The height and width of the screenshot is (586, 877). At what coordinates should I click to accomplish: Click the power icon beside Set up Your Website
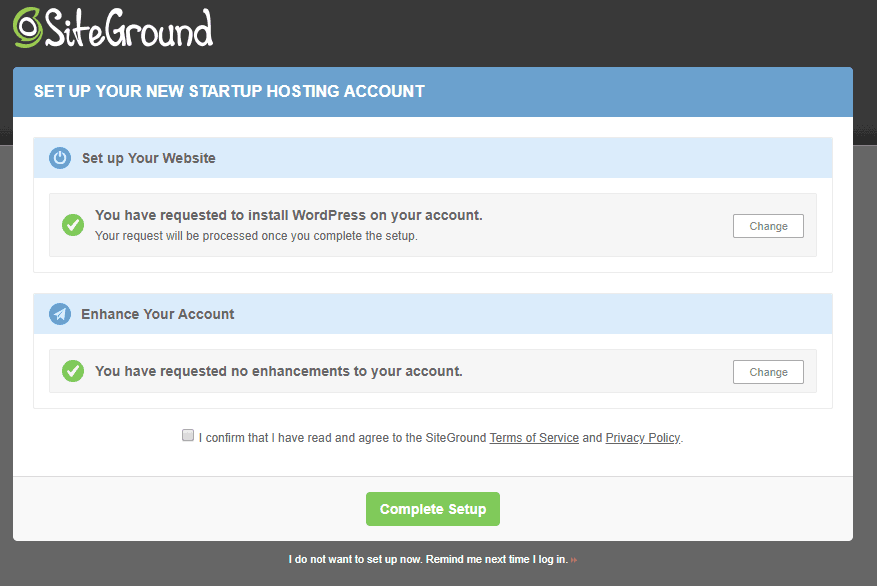[x=60, y=158]
